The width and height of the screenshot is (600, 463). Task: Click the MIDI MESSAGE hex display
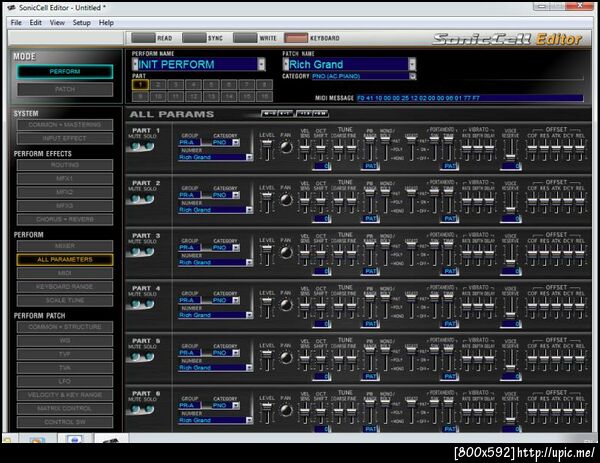(x=470, y=98)
